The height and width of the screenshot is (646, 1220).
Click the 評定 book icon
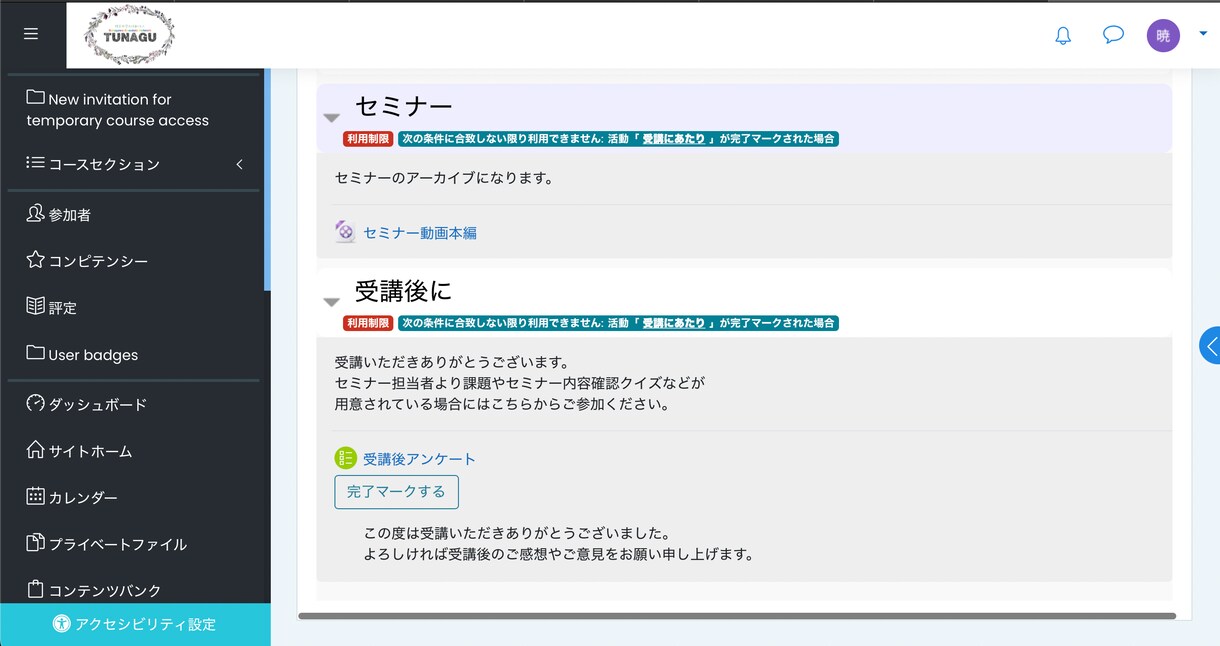tap(35, 306)
